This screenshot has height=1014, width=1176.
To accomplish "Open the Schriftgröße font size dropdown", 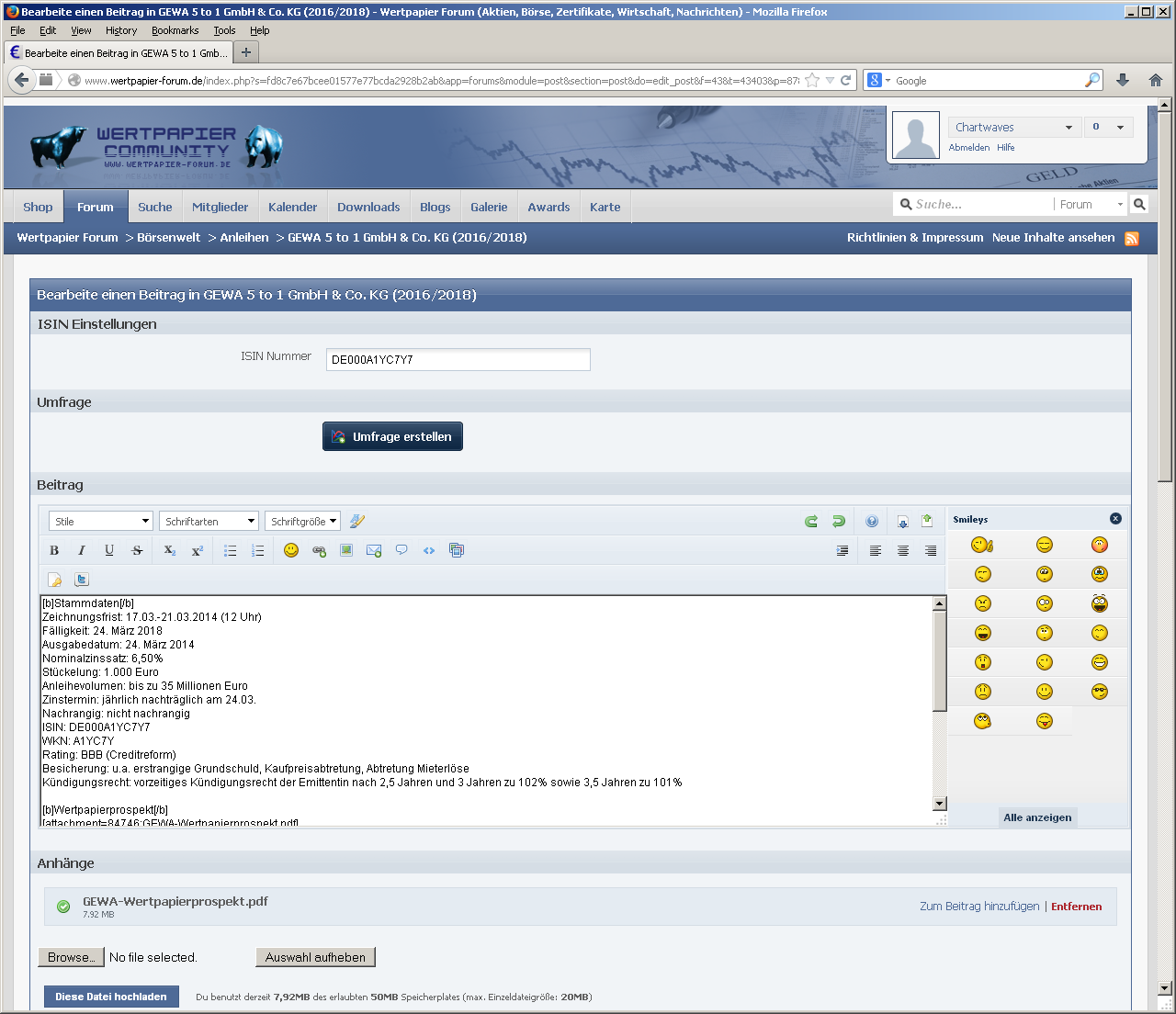I will click(x=302, y=521).
